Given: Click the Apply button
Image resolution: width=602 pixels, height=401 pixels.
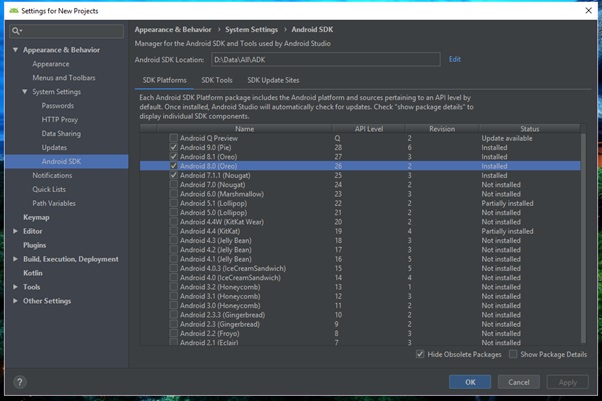Looking at the screenshot, I should tap(567, 382).
